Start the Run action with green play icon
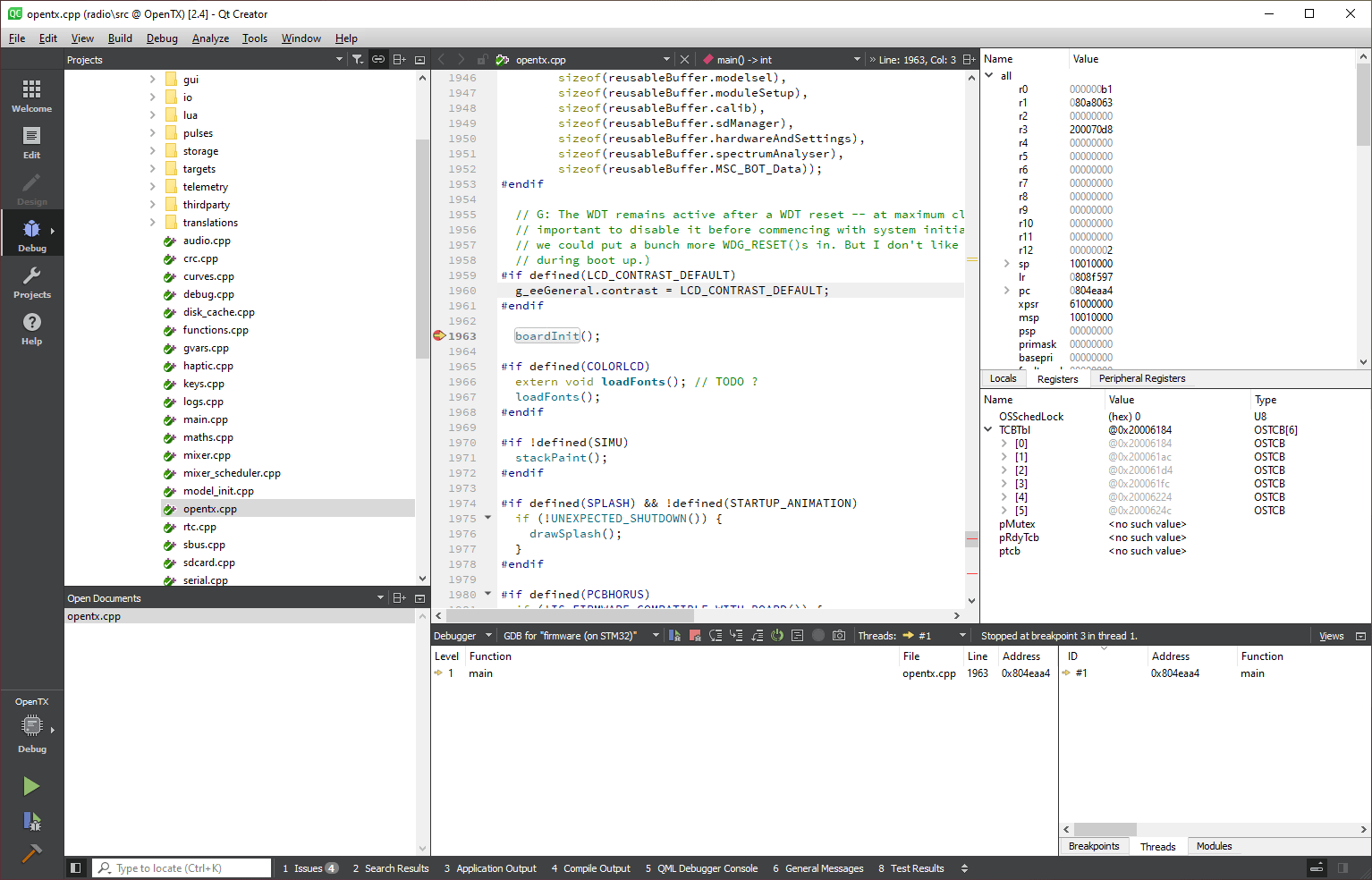The width and height of the screenshot is (1372, 880). coord(31,786)
